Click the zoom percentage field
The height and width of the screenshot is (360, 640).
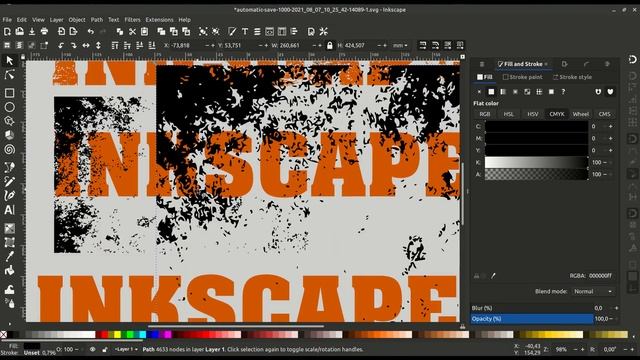pyautogui.click(x=562, y=349)
